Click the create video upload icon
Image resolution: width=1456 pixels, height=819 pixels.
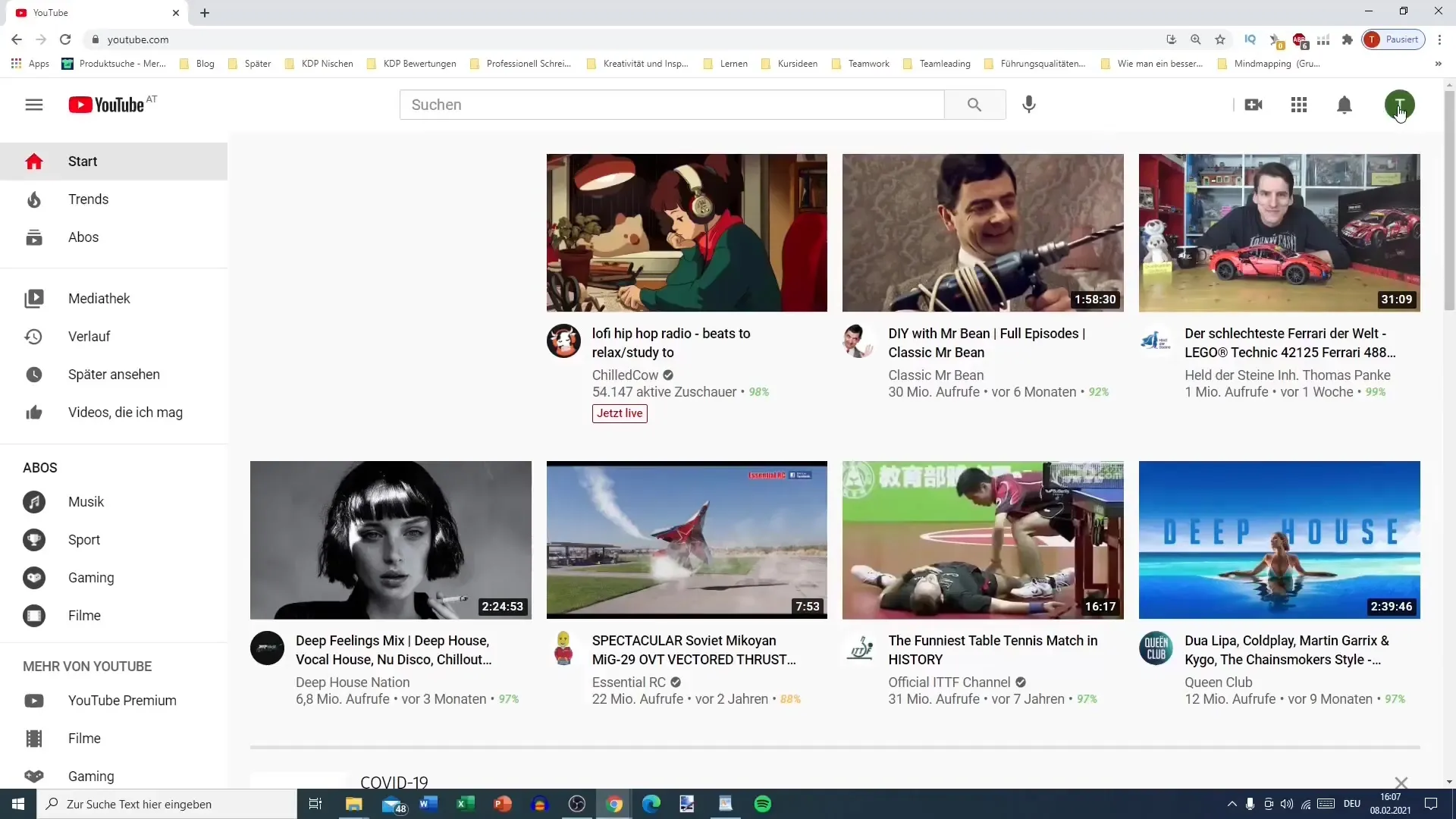[x=1253, y=104]
